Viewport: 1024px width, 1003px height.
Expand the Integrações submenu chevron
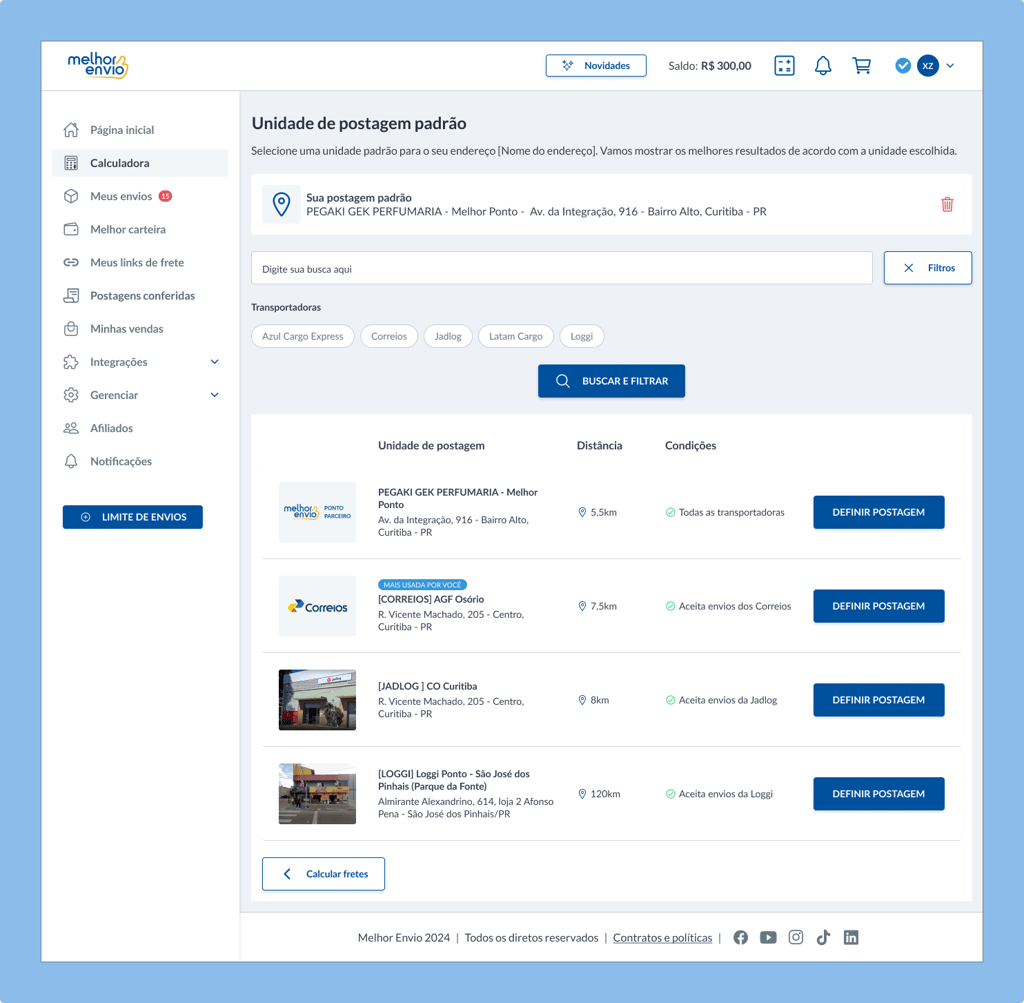tap(214, 362)
